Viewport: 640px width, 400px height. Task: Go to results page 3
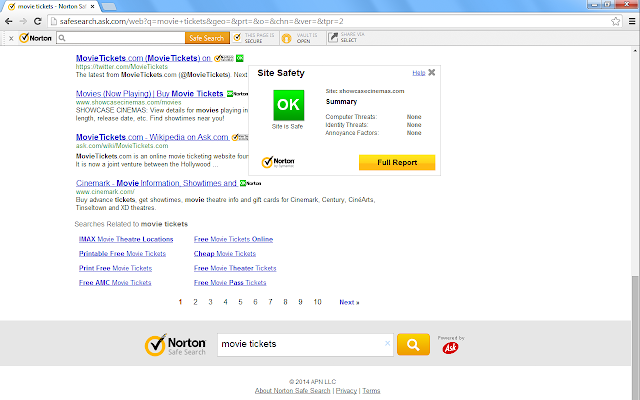click(210, 302)
